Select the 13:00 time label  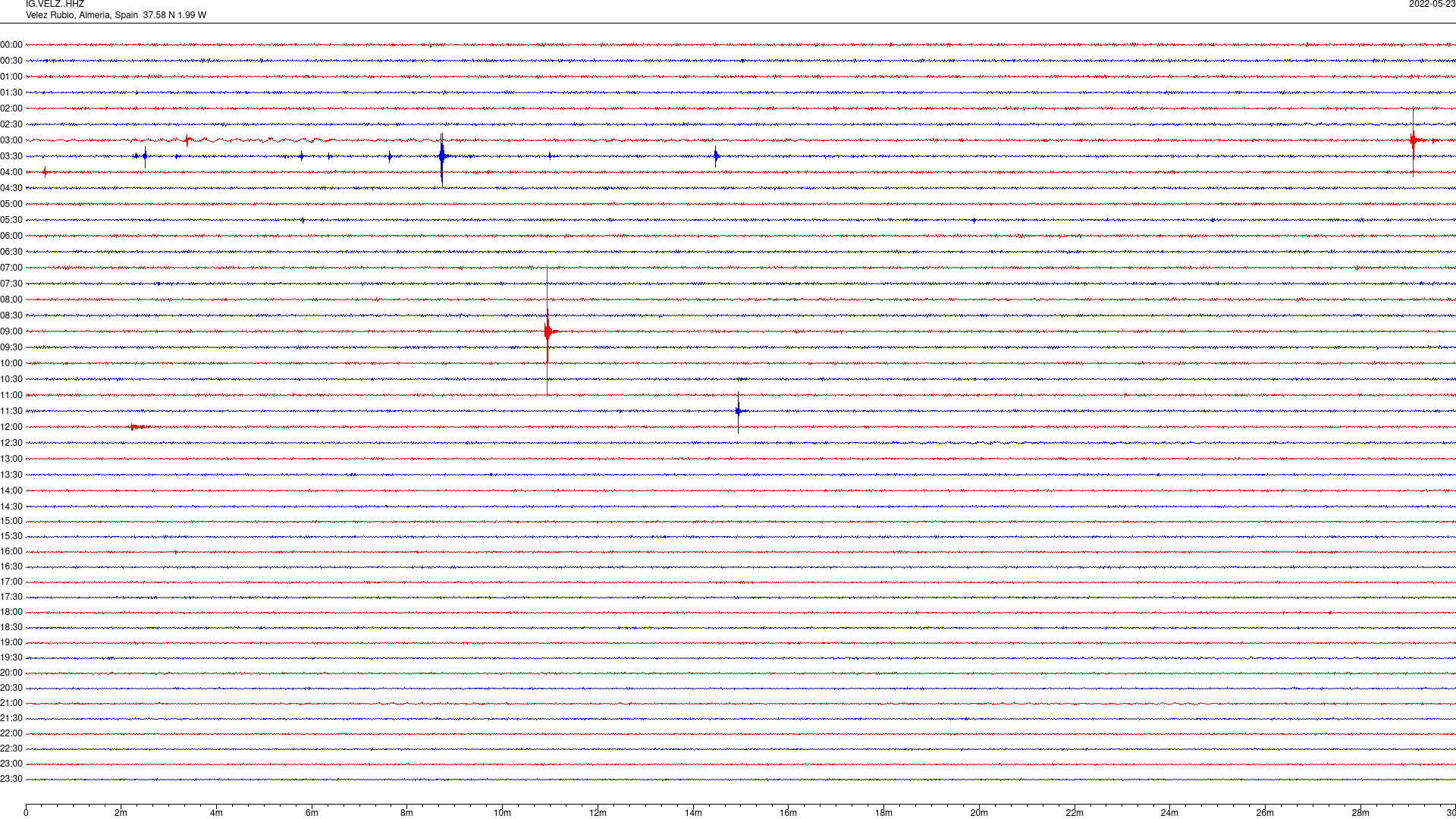point(11,459)
